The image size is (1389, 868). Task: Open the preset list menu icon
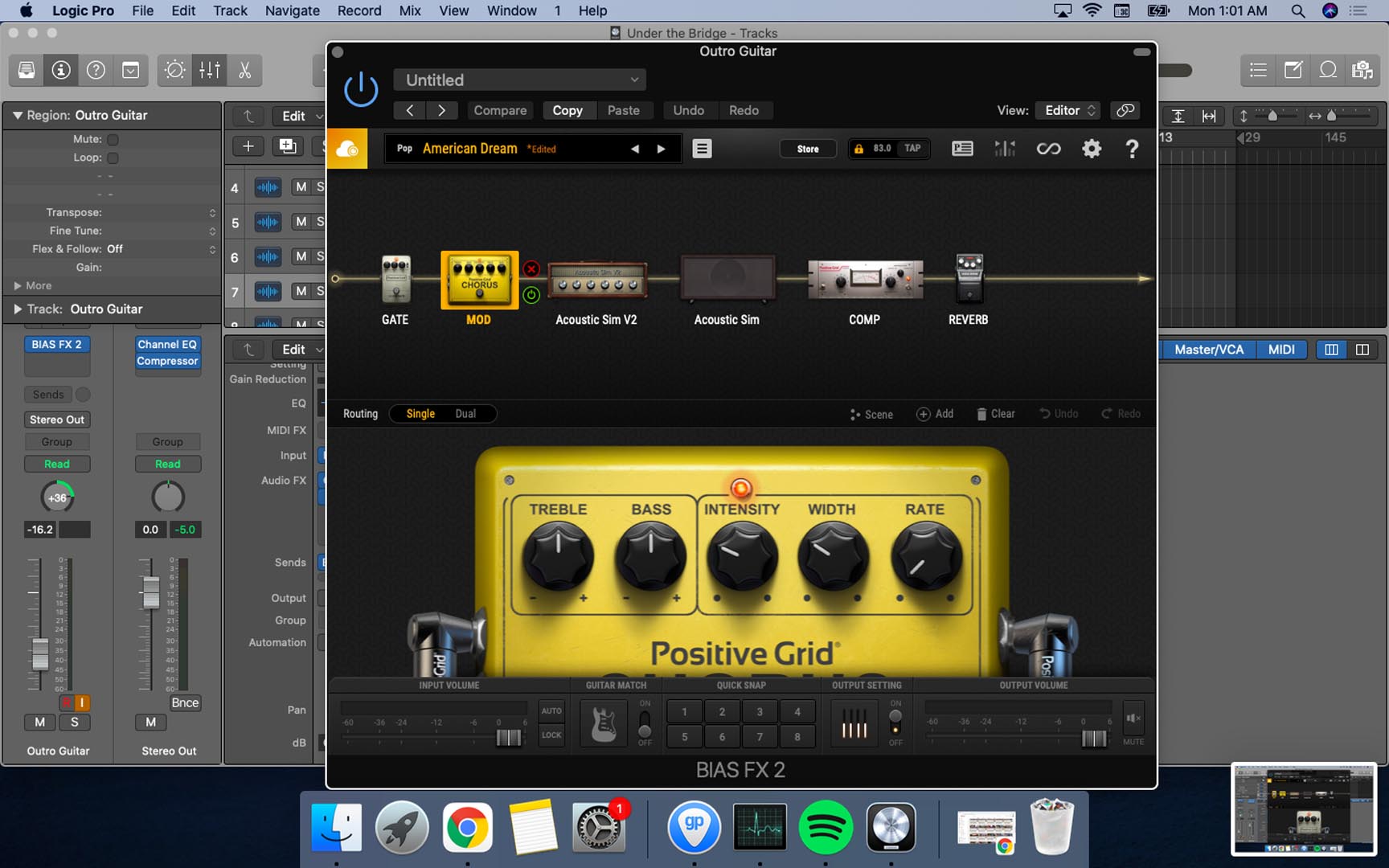pos(702,149)
